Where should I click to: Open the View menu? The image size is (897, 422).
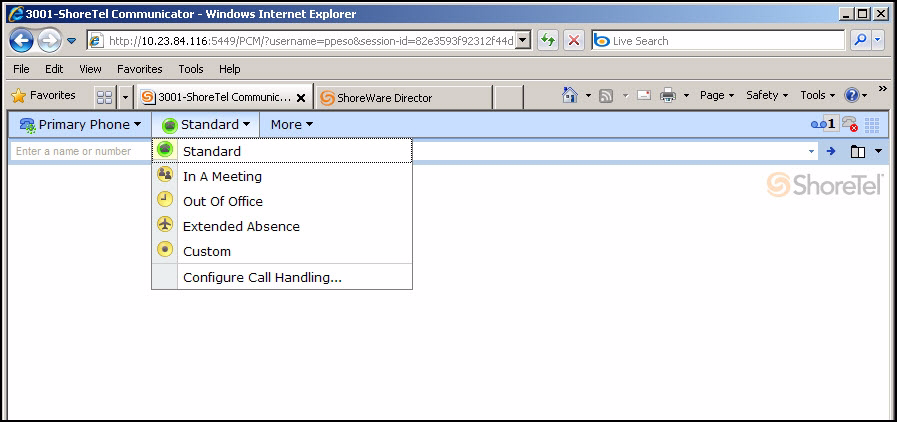point(90,69)
